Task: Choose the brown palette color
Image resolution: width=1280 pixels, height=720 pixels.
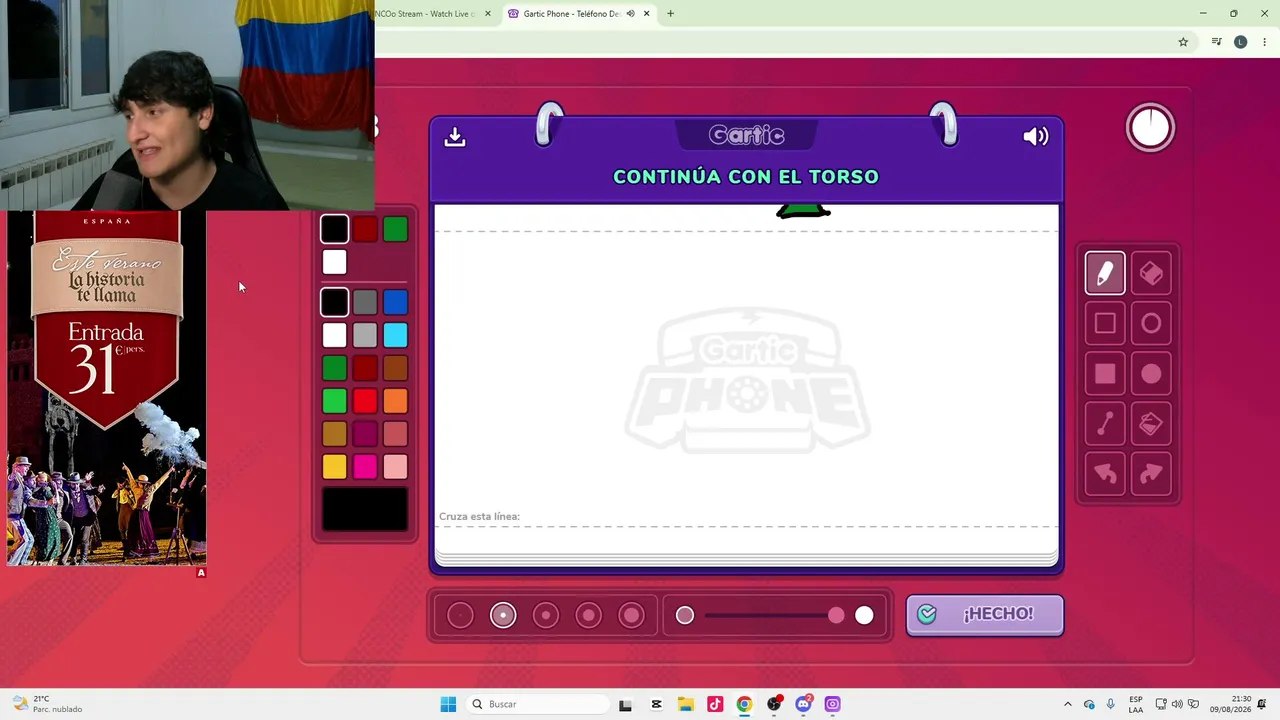Action: (395, 368)
